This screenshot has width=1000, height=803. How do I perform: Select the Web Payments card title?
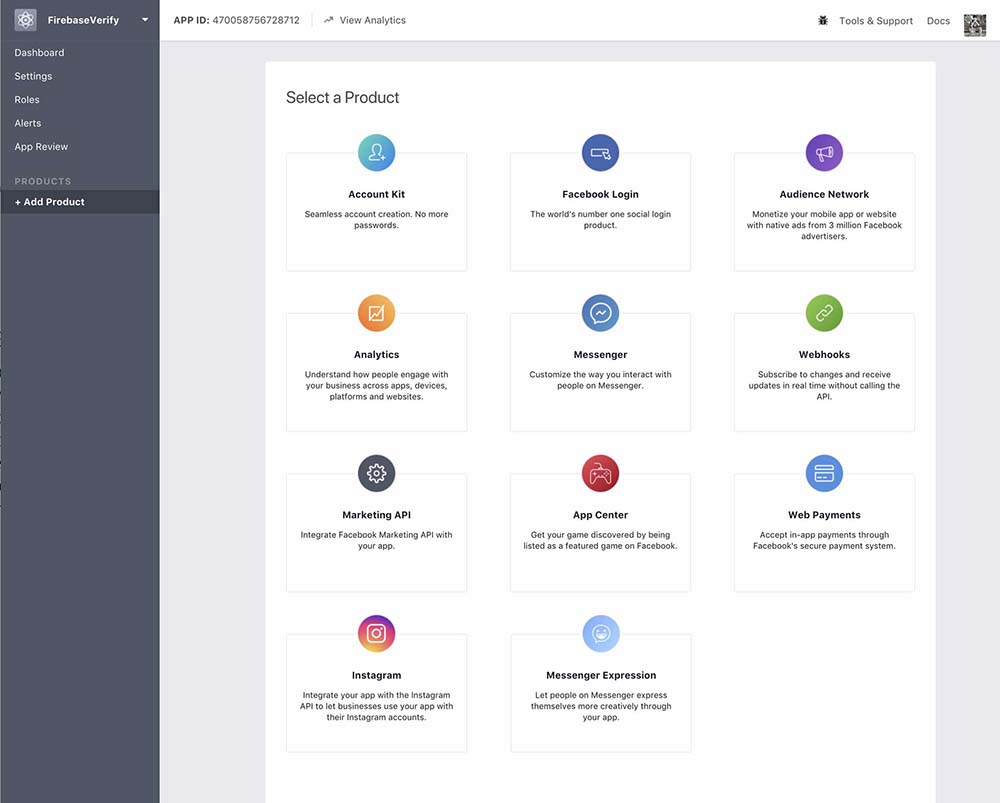(824, 515)
